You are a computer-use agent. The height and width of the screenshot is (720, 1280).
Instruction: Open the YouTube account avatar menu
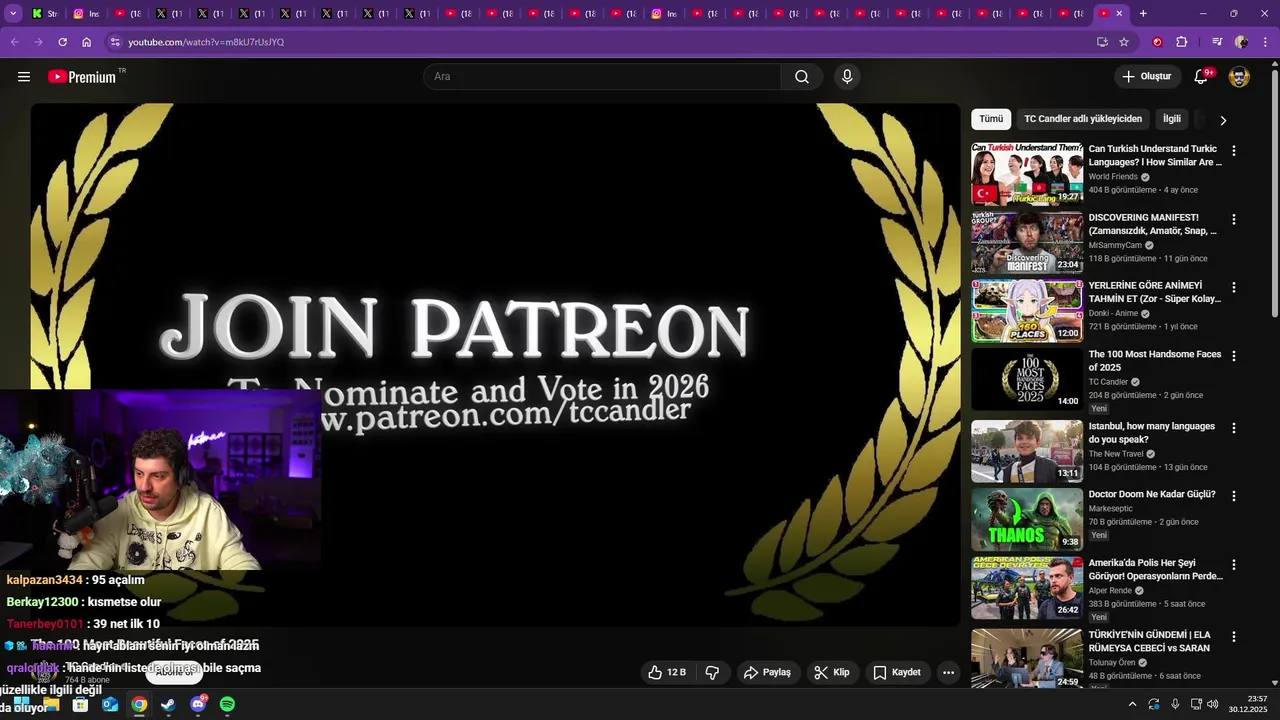tap(1239, 77)
